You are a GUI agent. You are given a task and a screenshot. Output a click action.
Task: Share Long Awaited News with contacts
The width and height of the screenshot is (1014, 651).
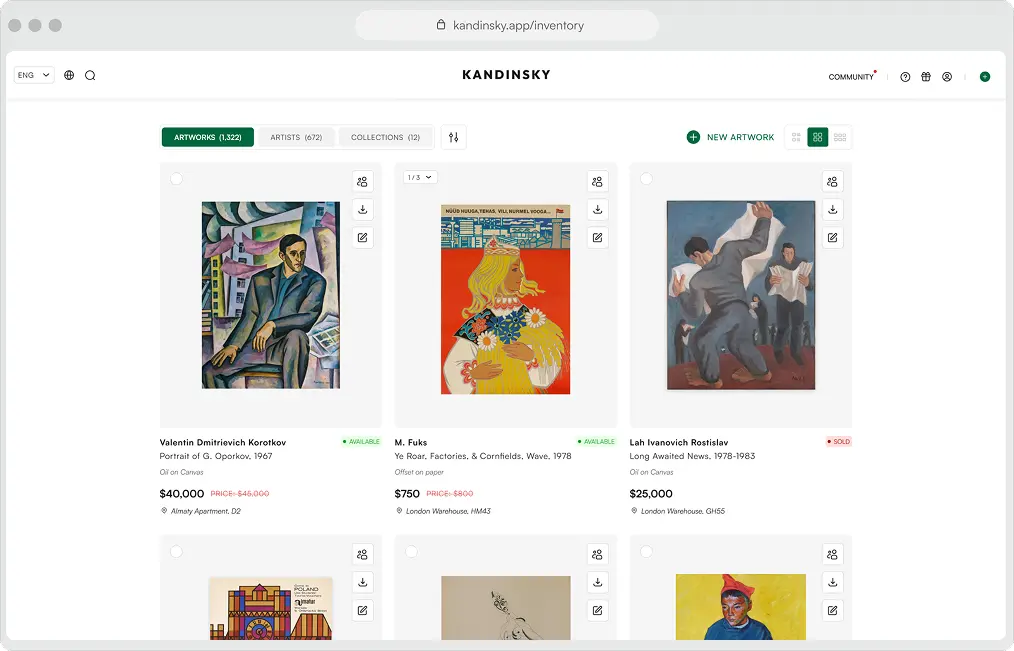(x=833, y=182)
